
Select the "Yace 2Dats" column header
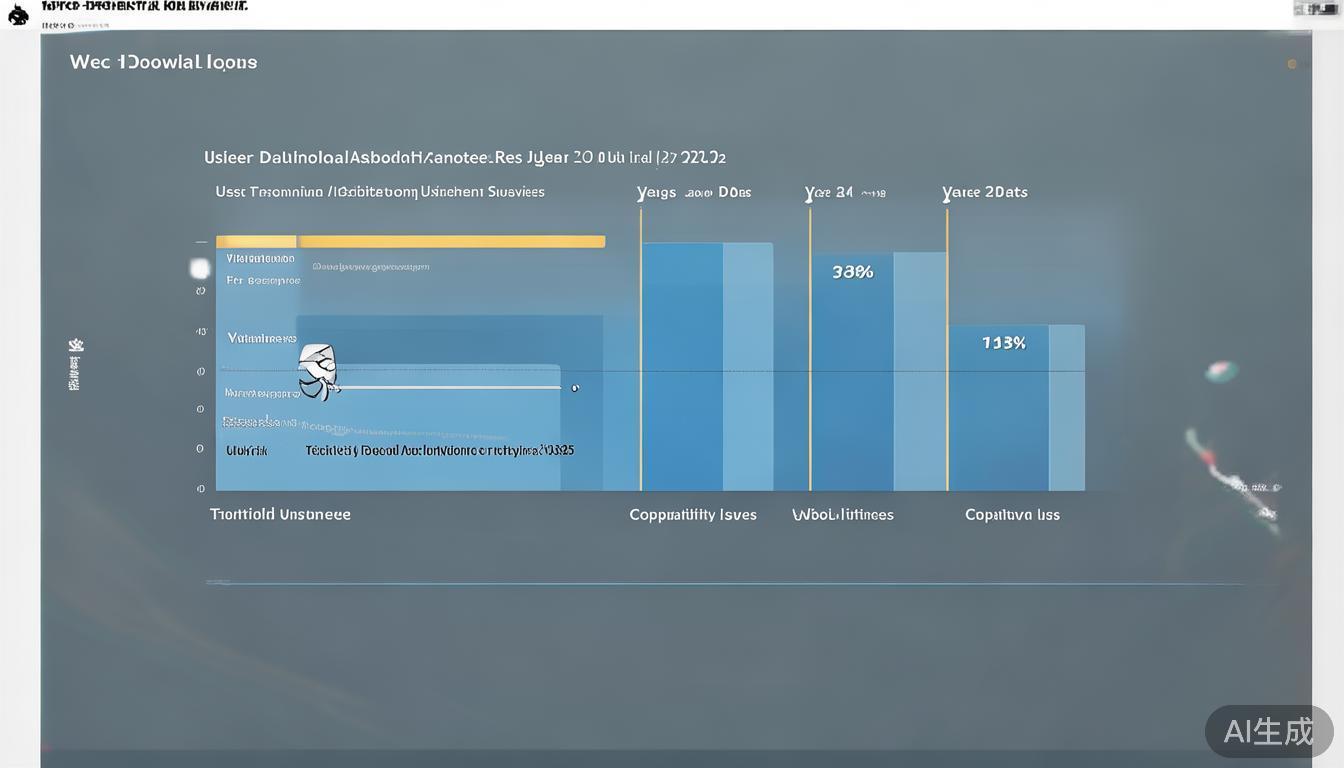pyautogui.click(x=985, y=192)
